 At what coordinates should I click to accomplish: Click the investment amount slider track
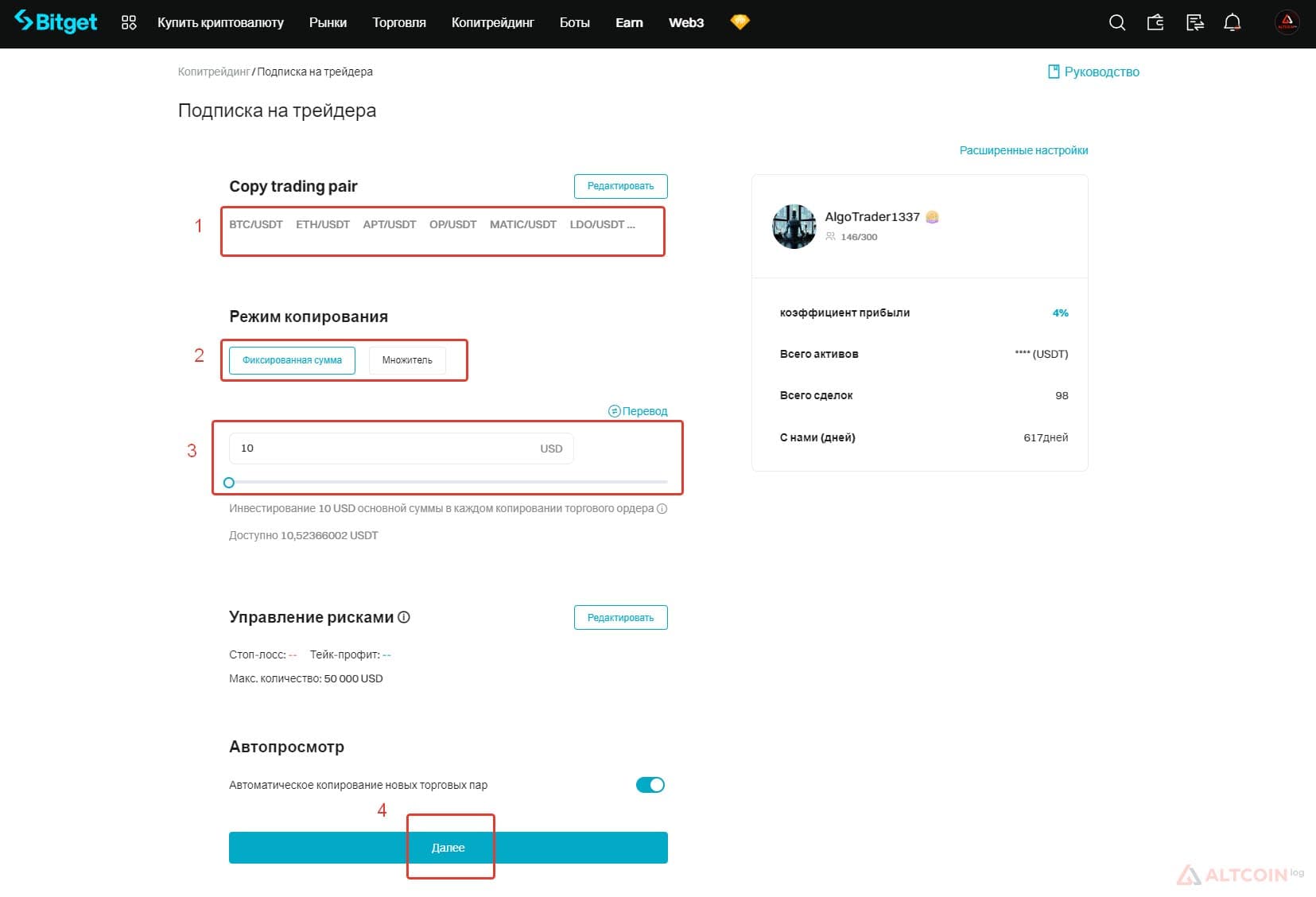point(448,482)
